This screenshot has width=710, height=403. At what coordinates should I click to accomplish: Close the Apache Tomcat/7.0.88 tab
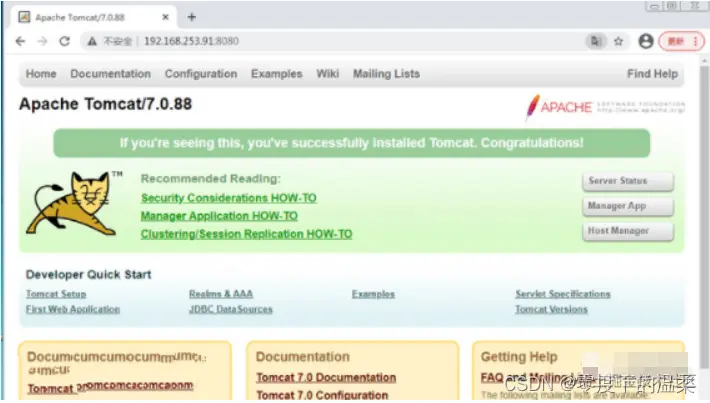(x=165, y=17)
